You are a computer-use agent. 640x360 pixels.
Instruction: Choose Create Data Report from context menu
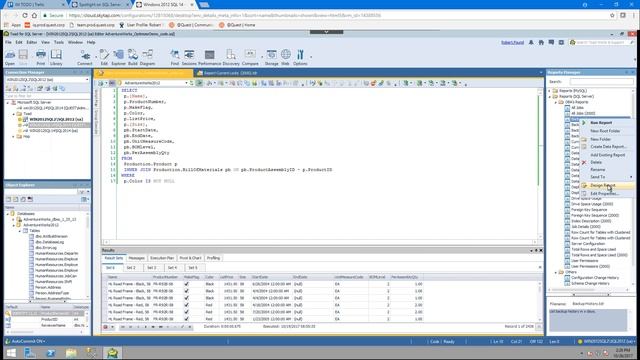pyautogui.click(x=607, y=147)
